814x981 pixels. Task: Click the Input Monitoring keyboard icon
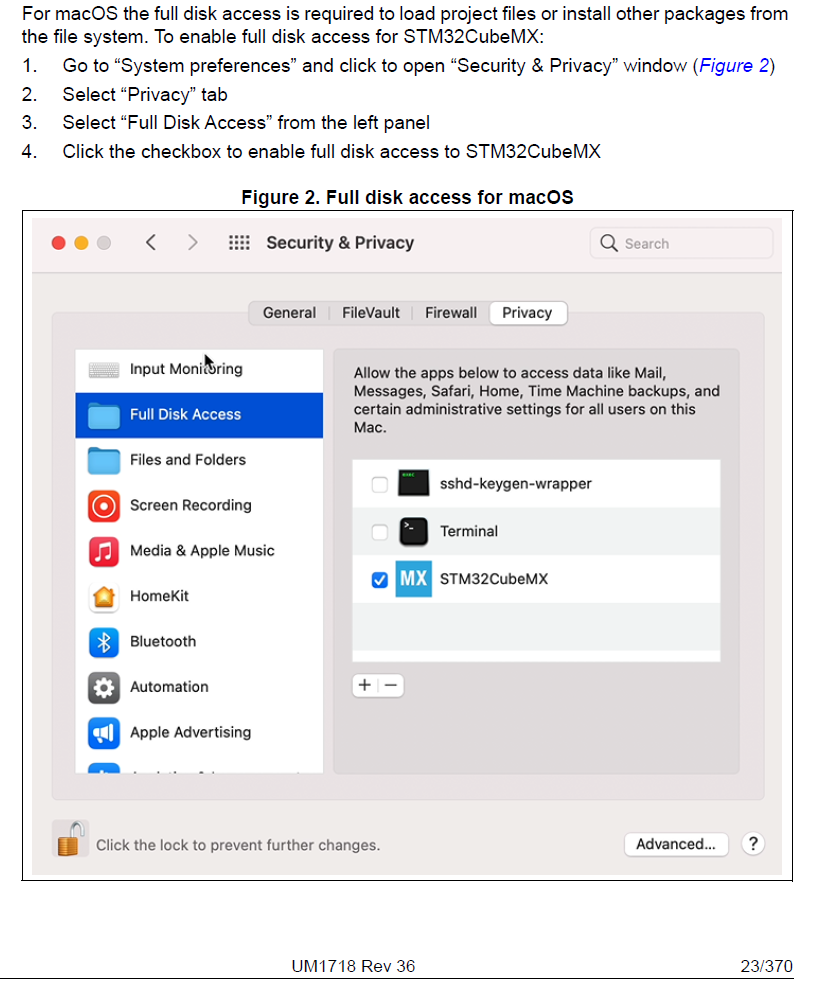[104, 370]
